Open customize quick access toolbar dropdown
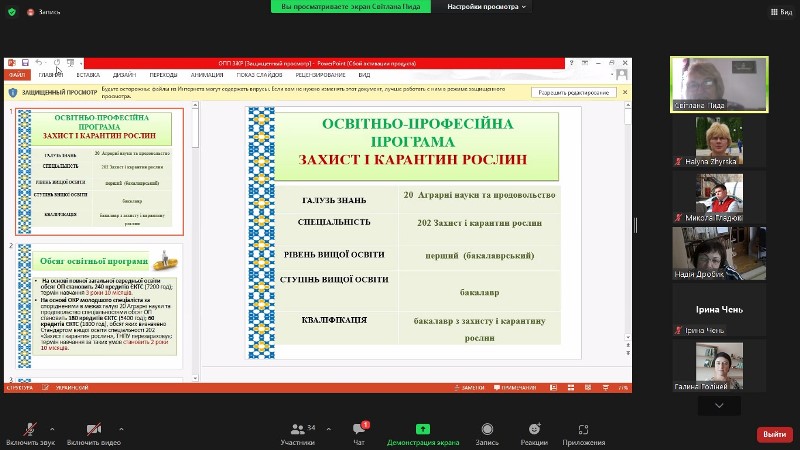 click(81, 63)
